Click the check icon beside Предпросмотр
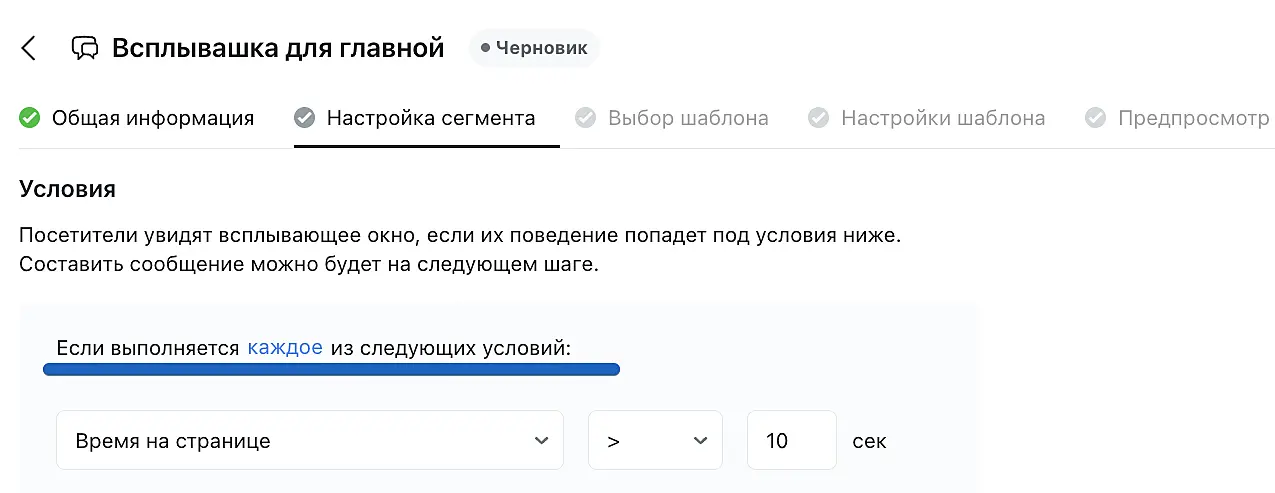The height and width of the screenshot is (493, 1275). pyautogui.click(x=1096, y=118)
